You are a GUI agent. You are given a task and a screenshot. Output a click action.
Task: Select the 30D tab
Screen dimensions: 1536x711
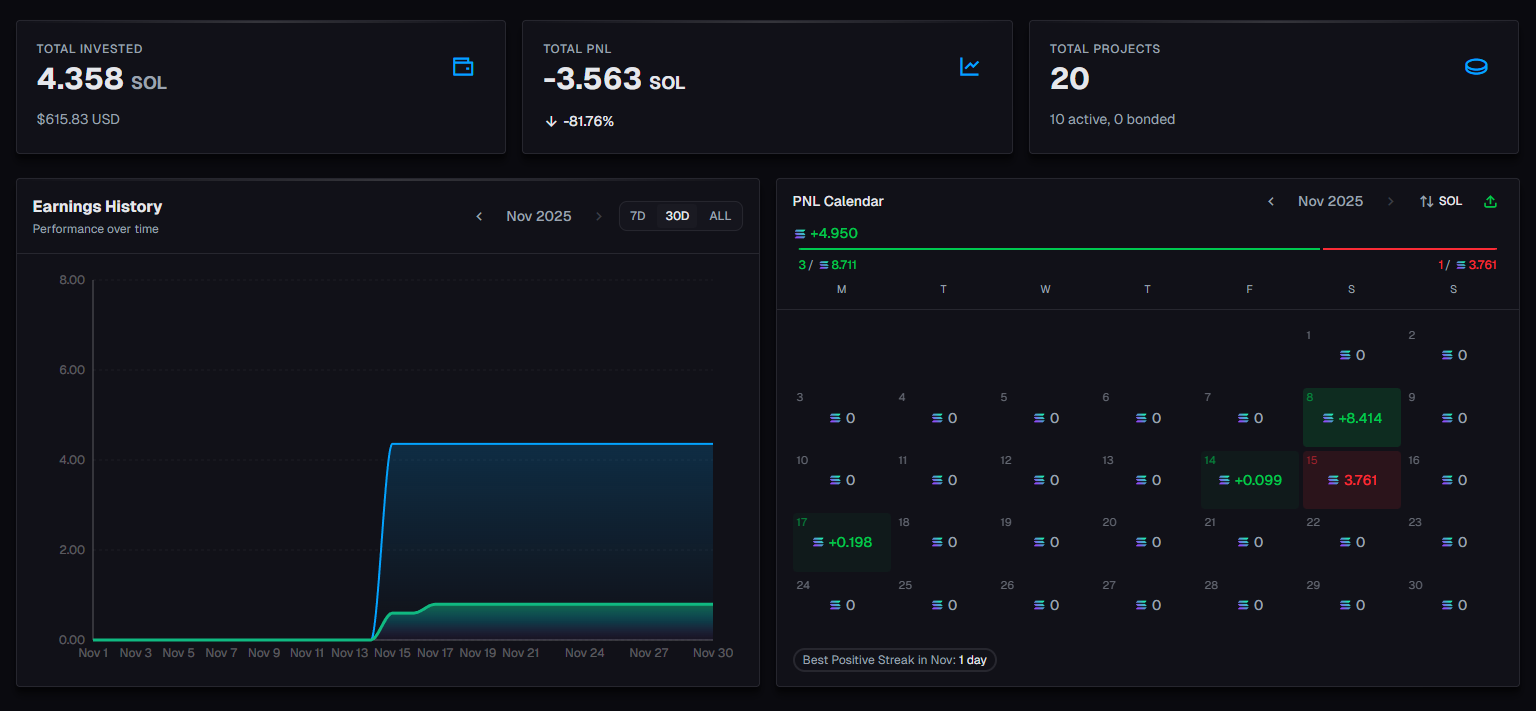point(678,215)
